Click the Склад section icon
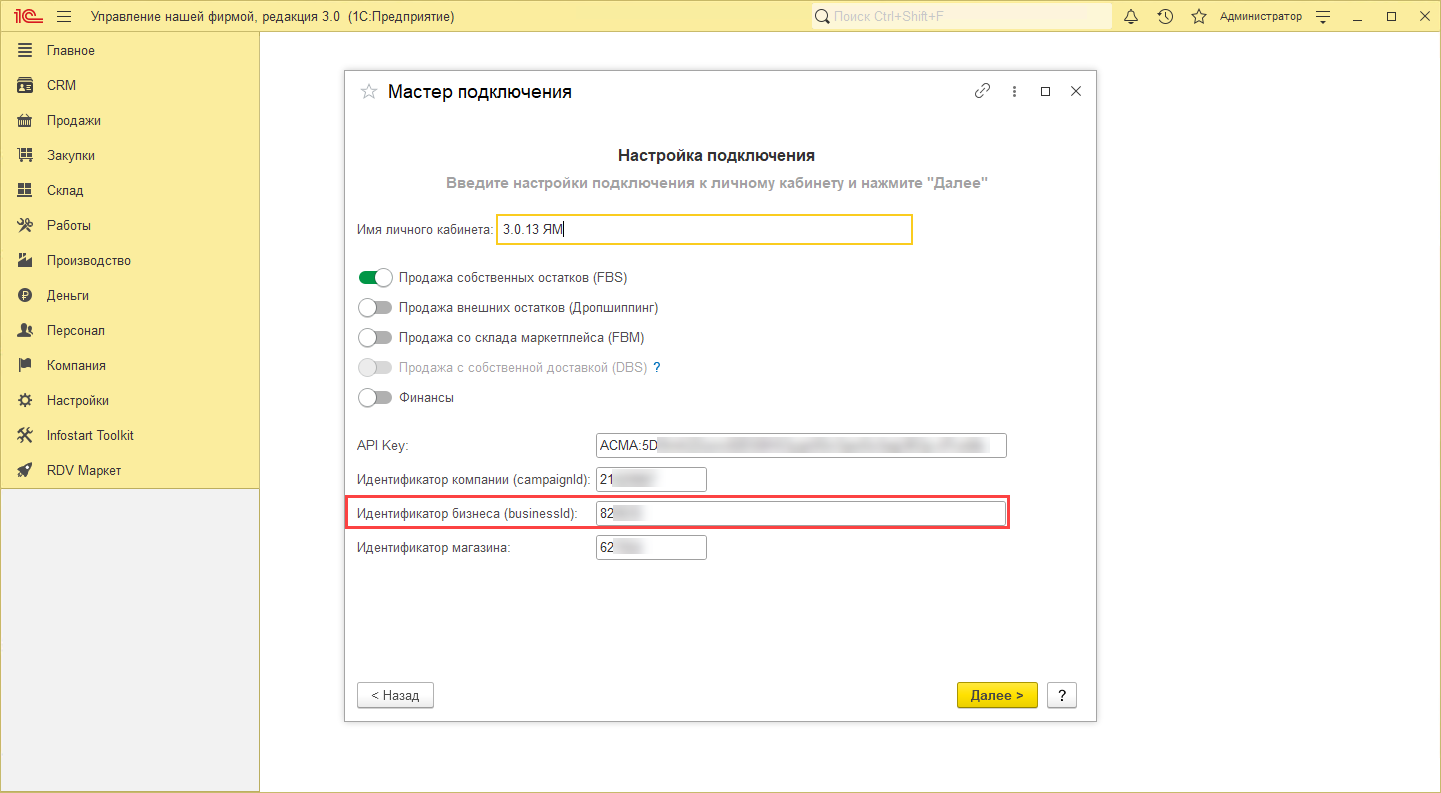Screen dimensions: 1441x793 (26, 190)
